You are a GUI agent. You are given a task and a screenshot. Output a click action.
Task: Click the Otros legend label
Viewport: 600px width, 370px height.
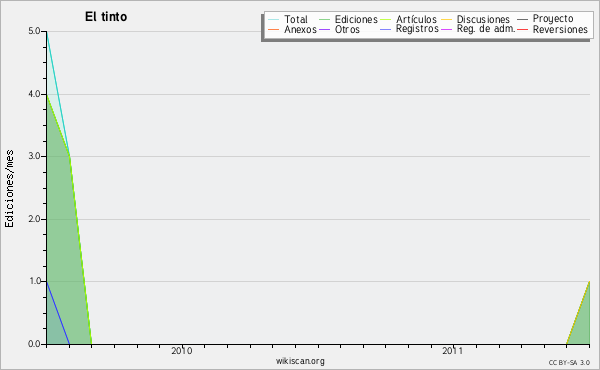tap(347, 29)
